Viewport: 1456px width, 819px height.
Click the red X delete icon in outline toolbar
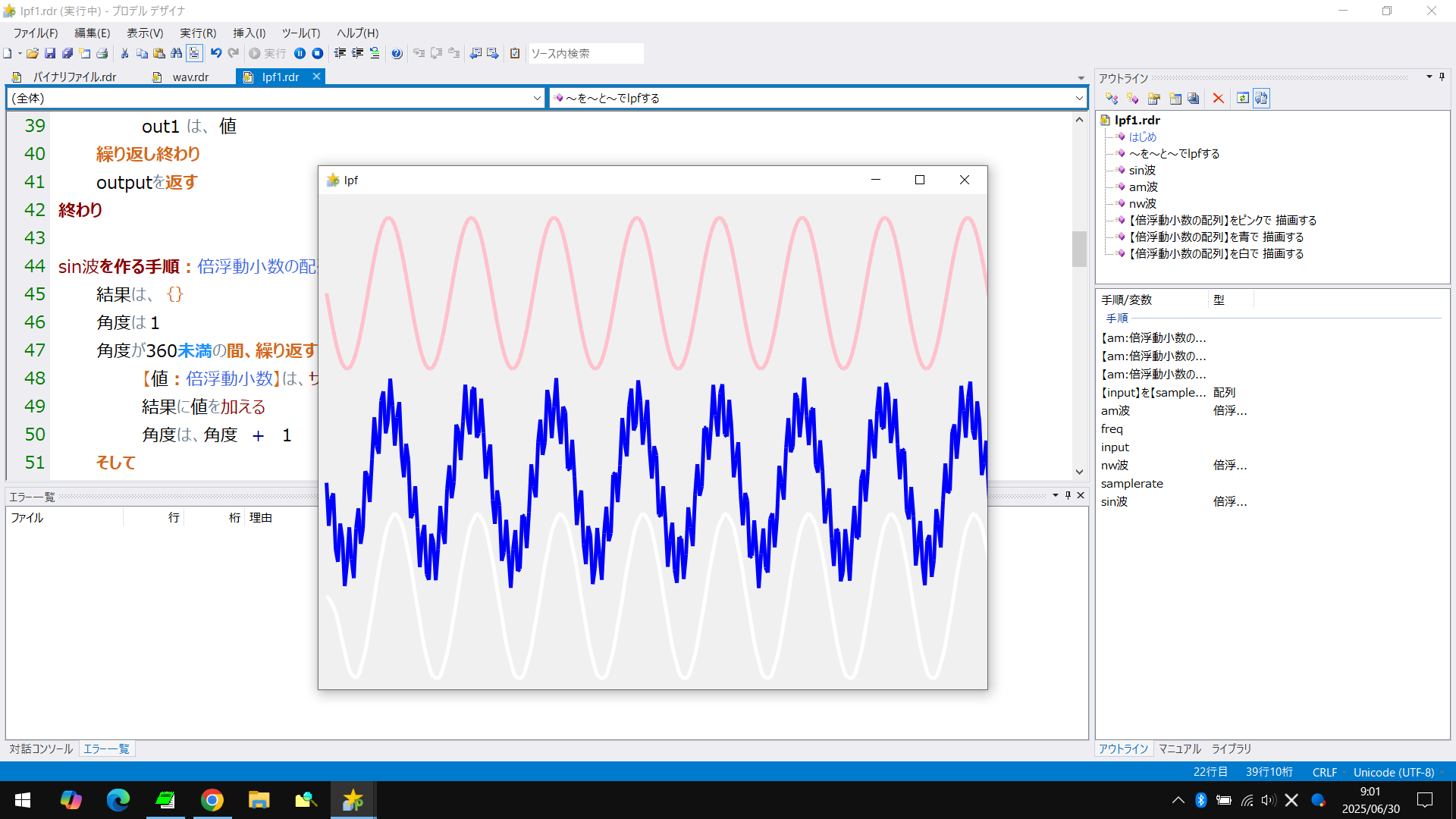pyautogui.click(x=1218, y=99)
